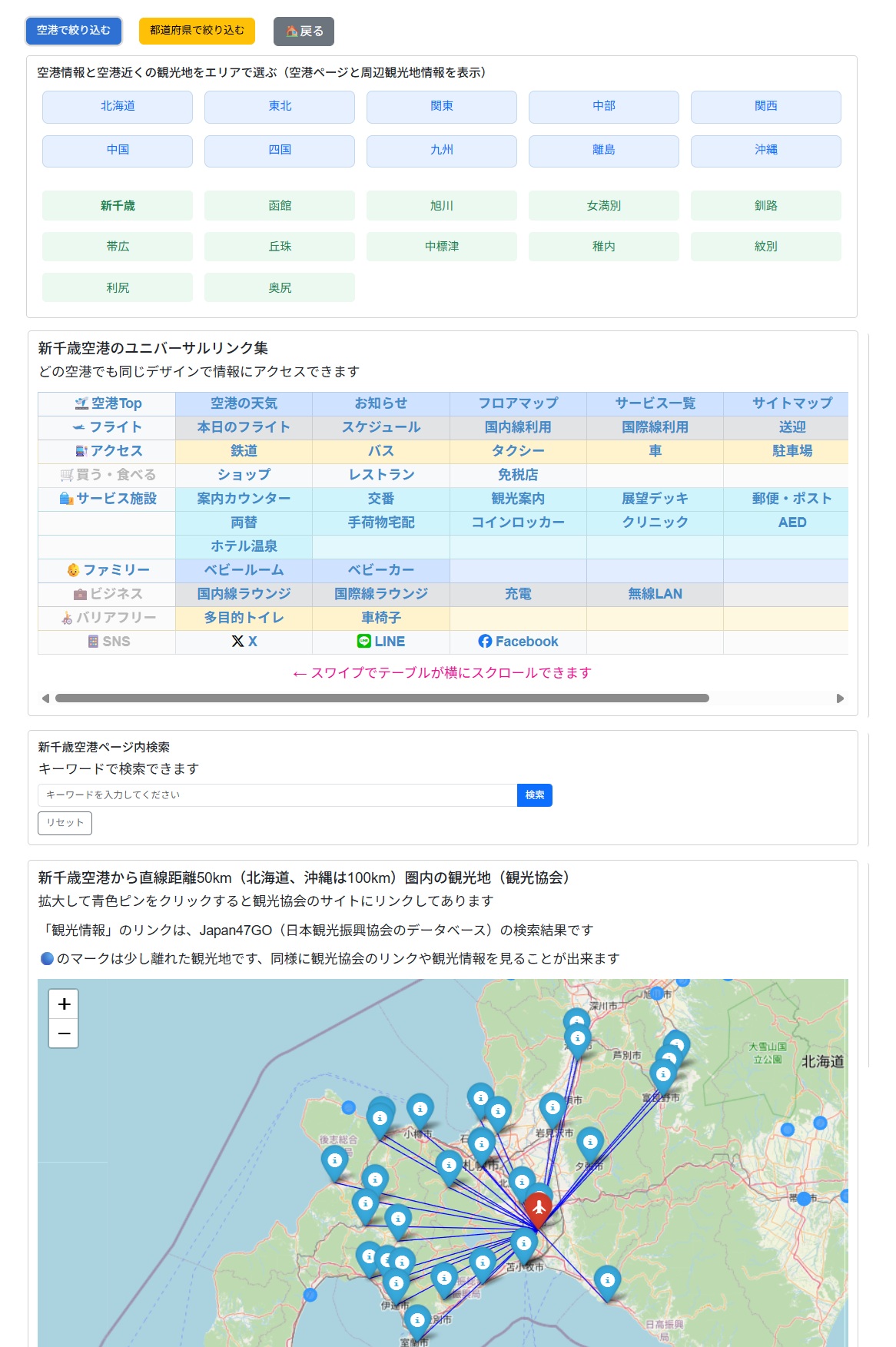Open 空港の天気 link

pos(244,403)
